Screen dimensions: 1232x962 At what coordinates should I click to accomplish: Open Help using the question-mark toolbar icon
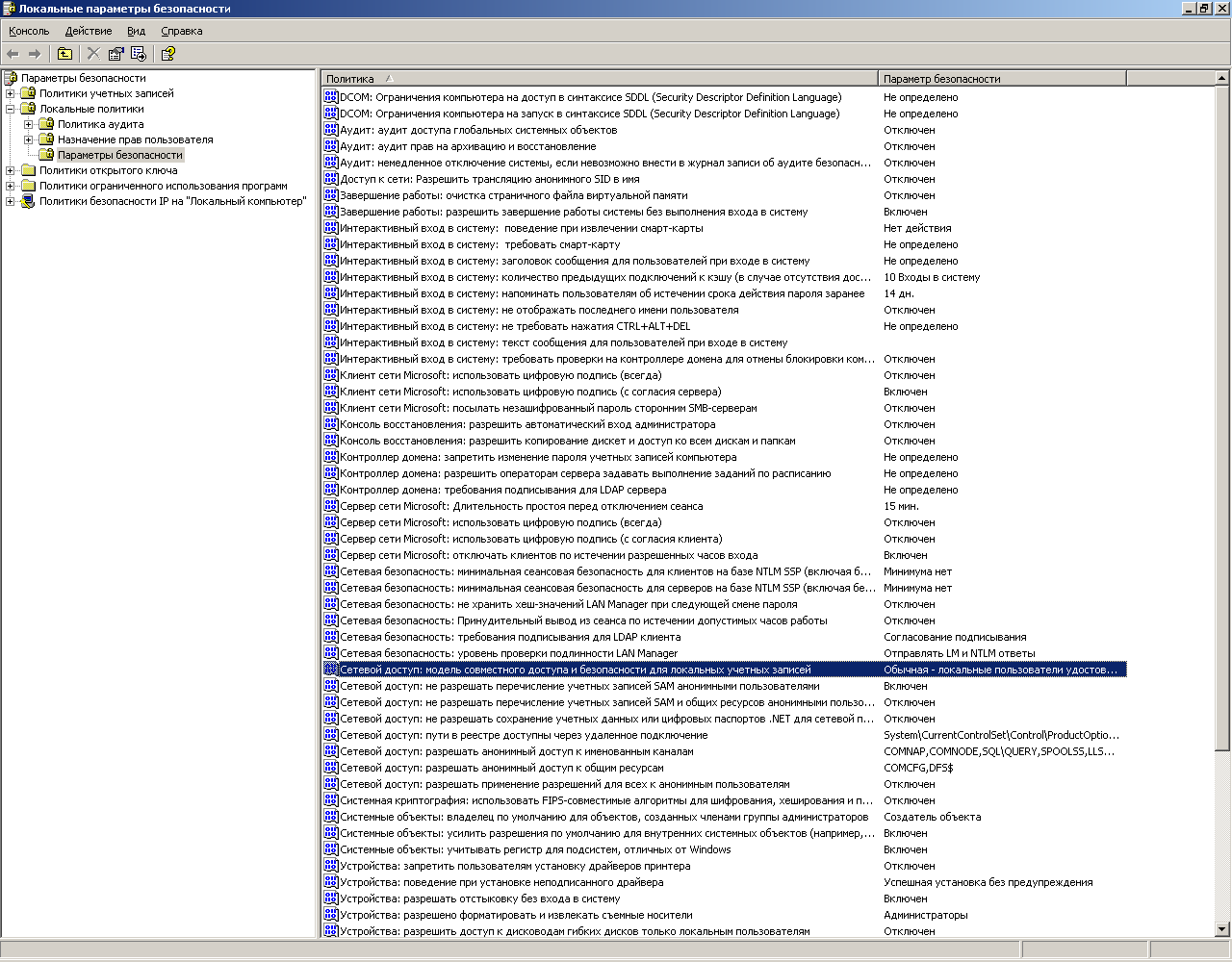click(x=167, y=54)
